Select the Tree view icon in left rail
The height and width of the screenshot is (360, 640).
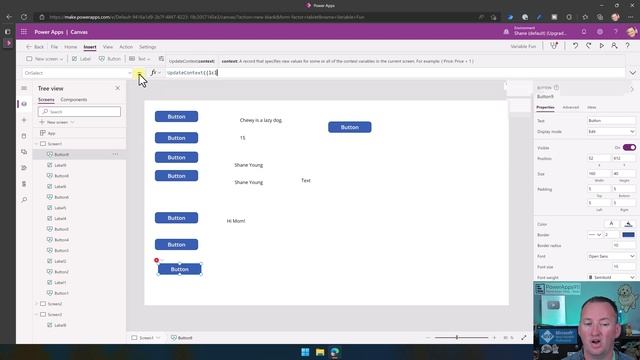point(24,104)
